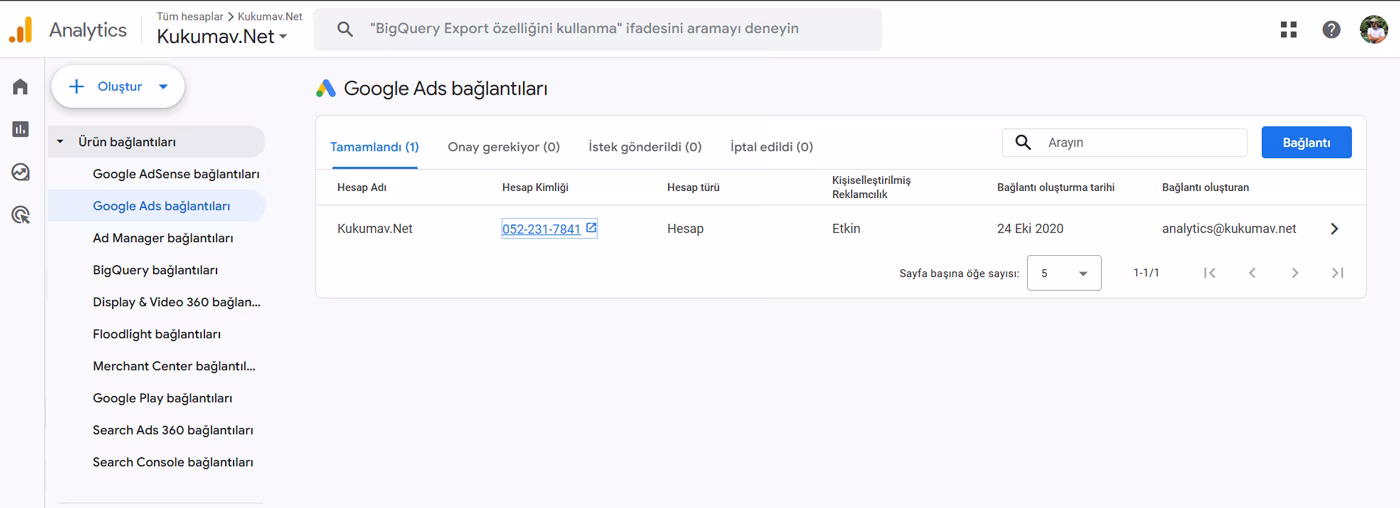Switch to İptal edildi (0) tab

[x=772, y=147]
